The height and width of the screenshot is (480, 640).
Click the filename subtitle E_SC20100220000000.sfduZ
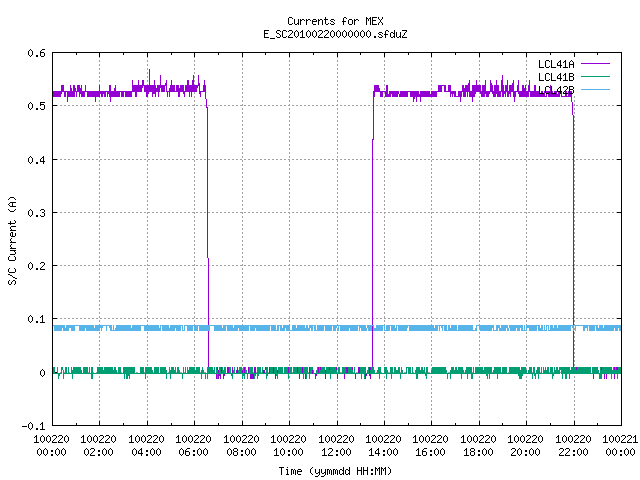point(335,34)
